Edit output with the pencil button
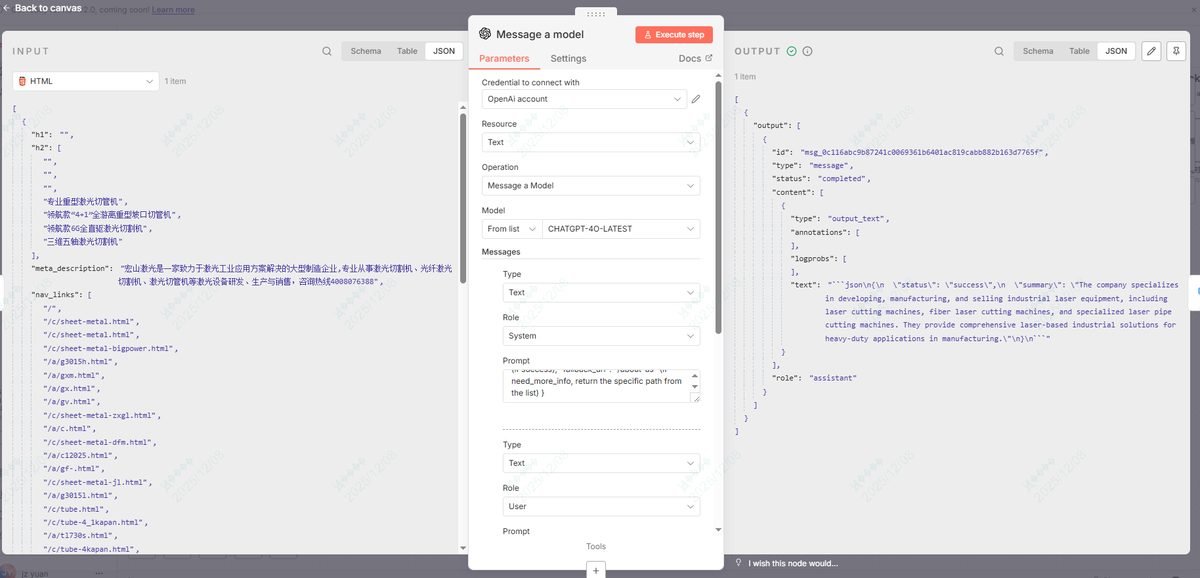1200x578 pixels. [x=1151, y=51]
